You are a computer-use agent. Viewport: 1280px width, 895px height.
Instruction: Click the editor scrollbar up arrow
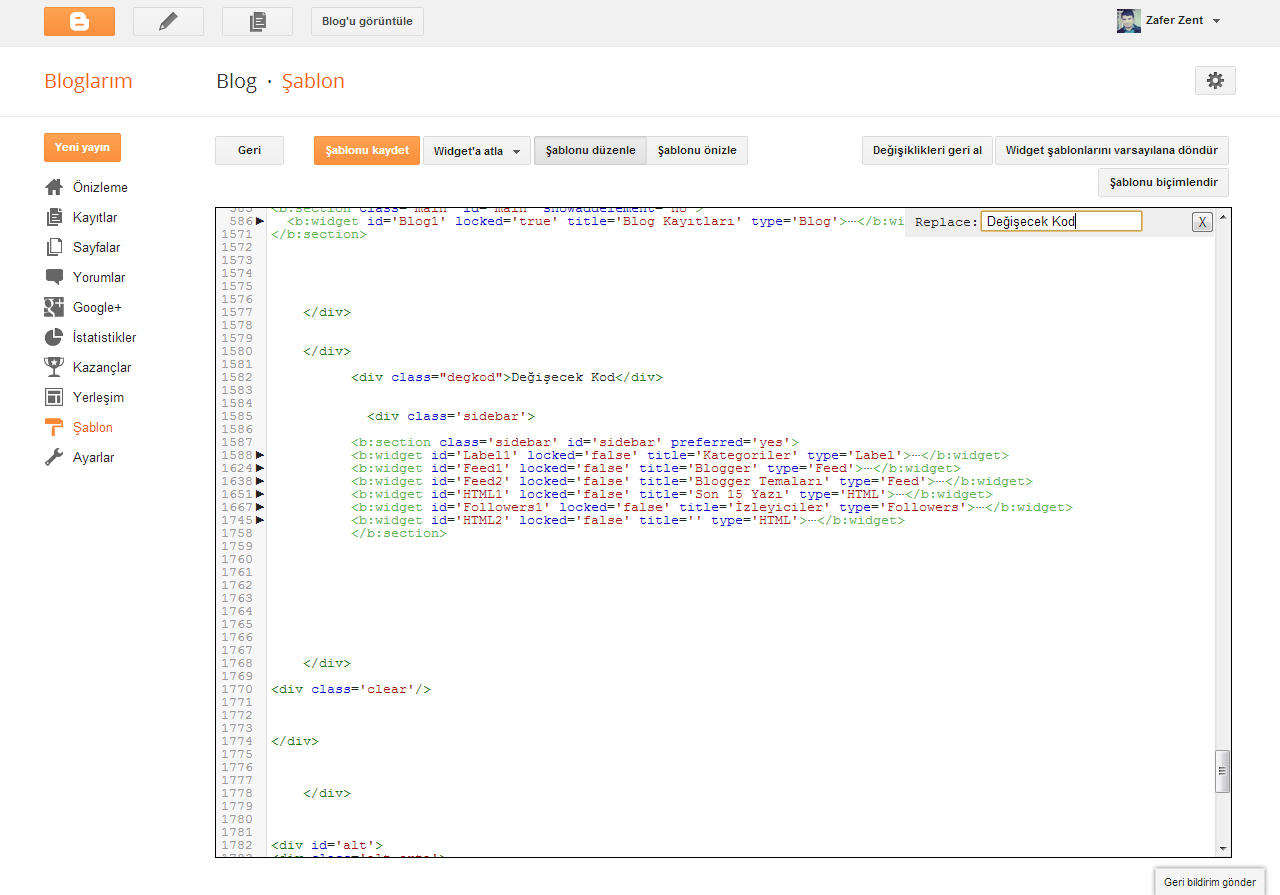point(1223,216)
